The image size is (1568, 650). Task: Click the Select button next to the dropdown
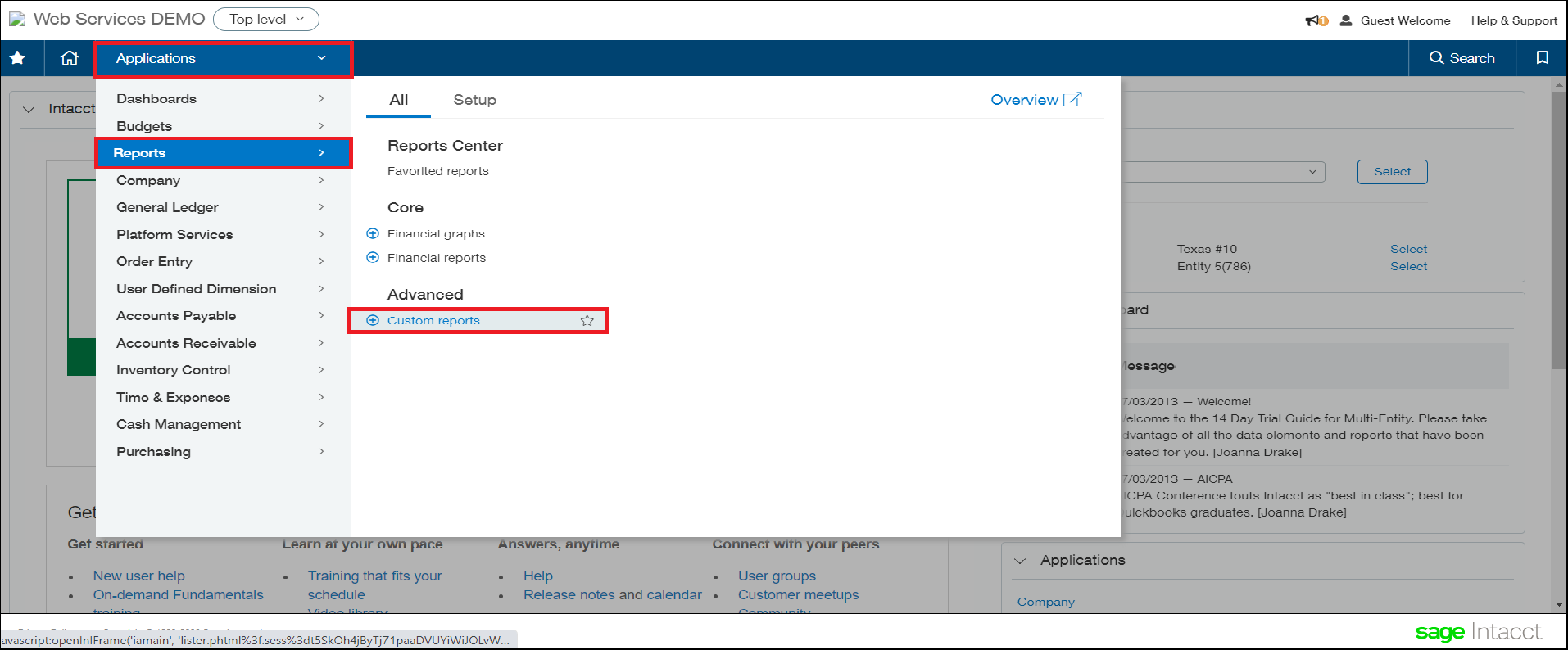[1392, 172]
